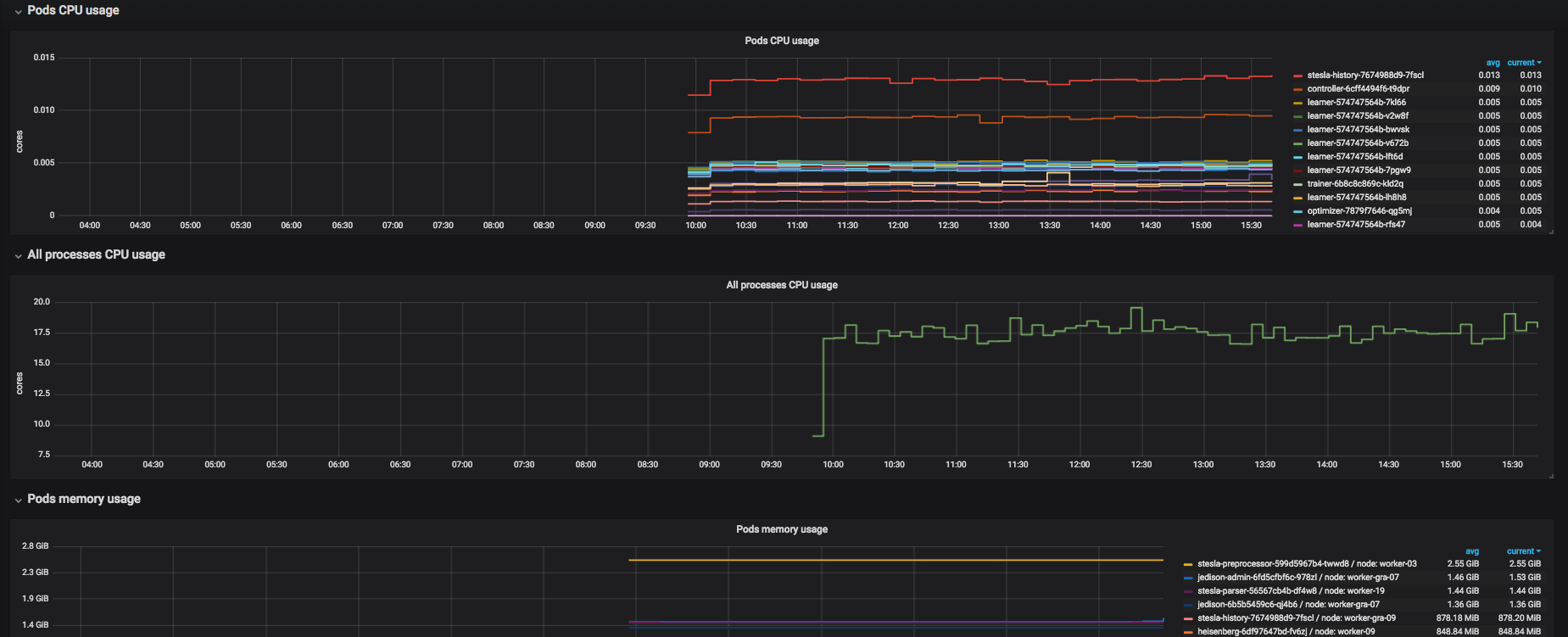Open color picker for learner-574747564b-v672b swatch
Viewport: 1568px width, 637px height.
tap(1297, 143)
